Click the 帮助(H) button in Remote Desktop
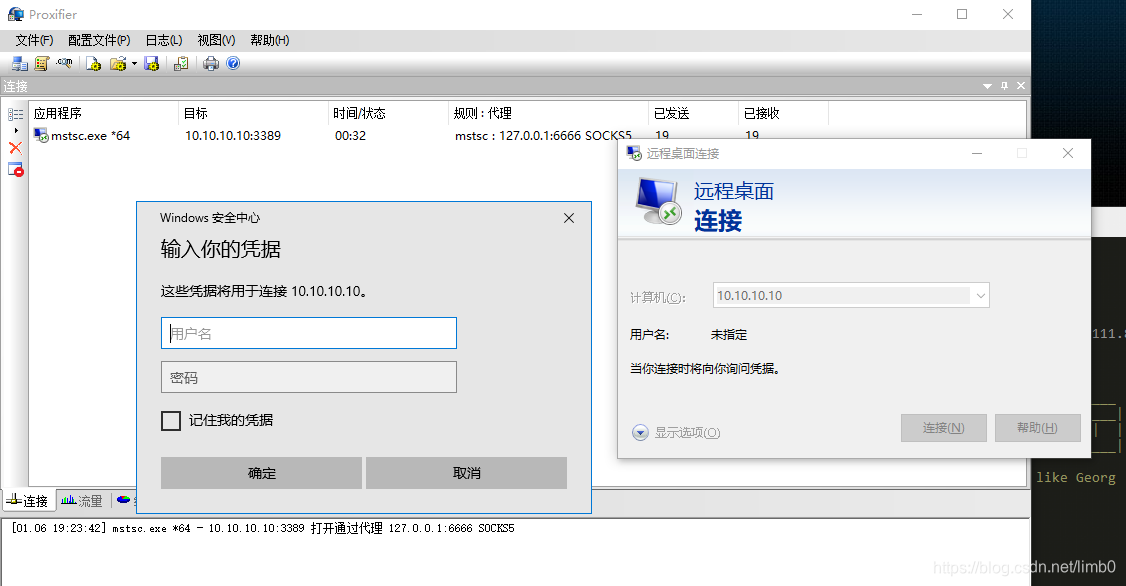This screenshot has width=1126, height=586. click(x=1038, y=428)
